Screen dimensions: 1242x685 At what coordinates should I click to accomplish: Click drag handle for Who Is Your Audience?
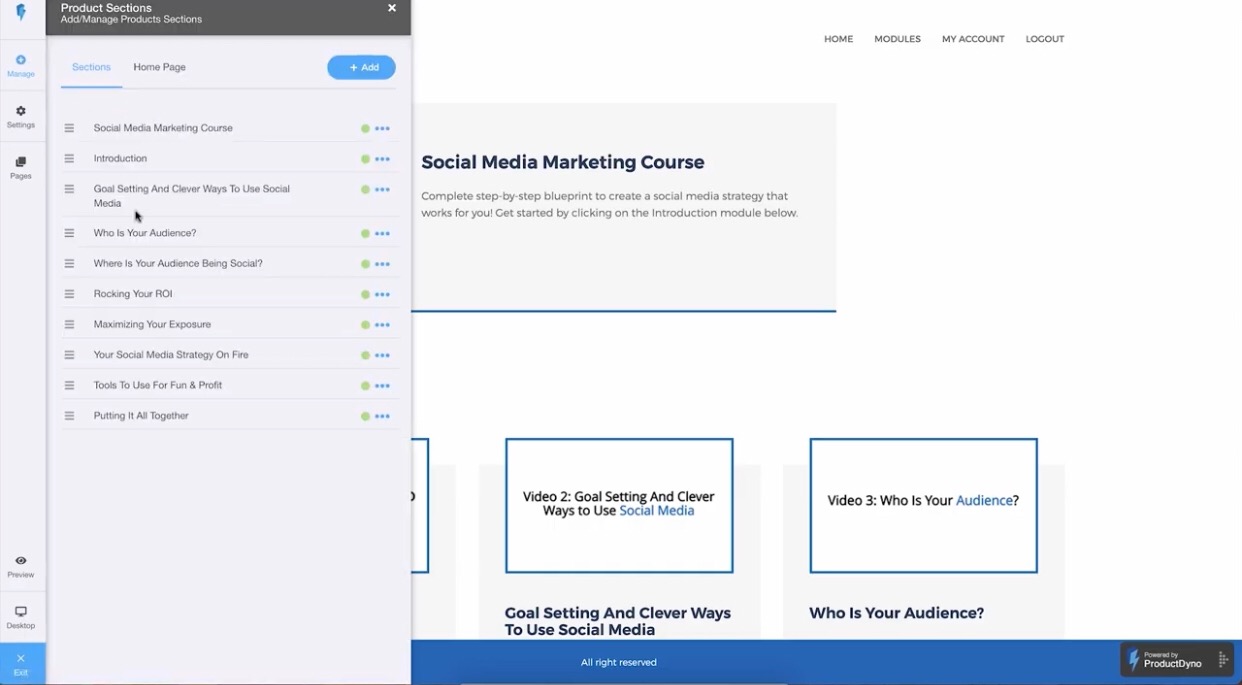(69, 233)
